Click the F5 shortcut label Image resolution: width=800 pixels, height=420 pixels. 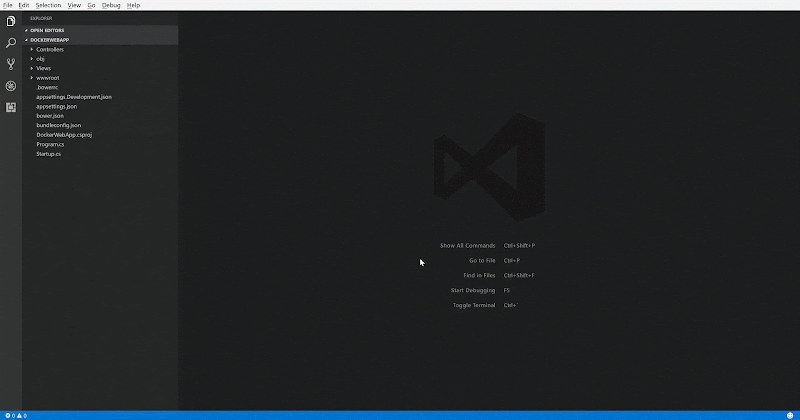507,290
